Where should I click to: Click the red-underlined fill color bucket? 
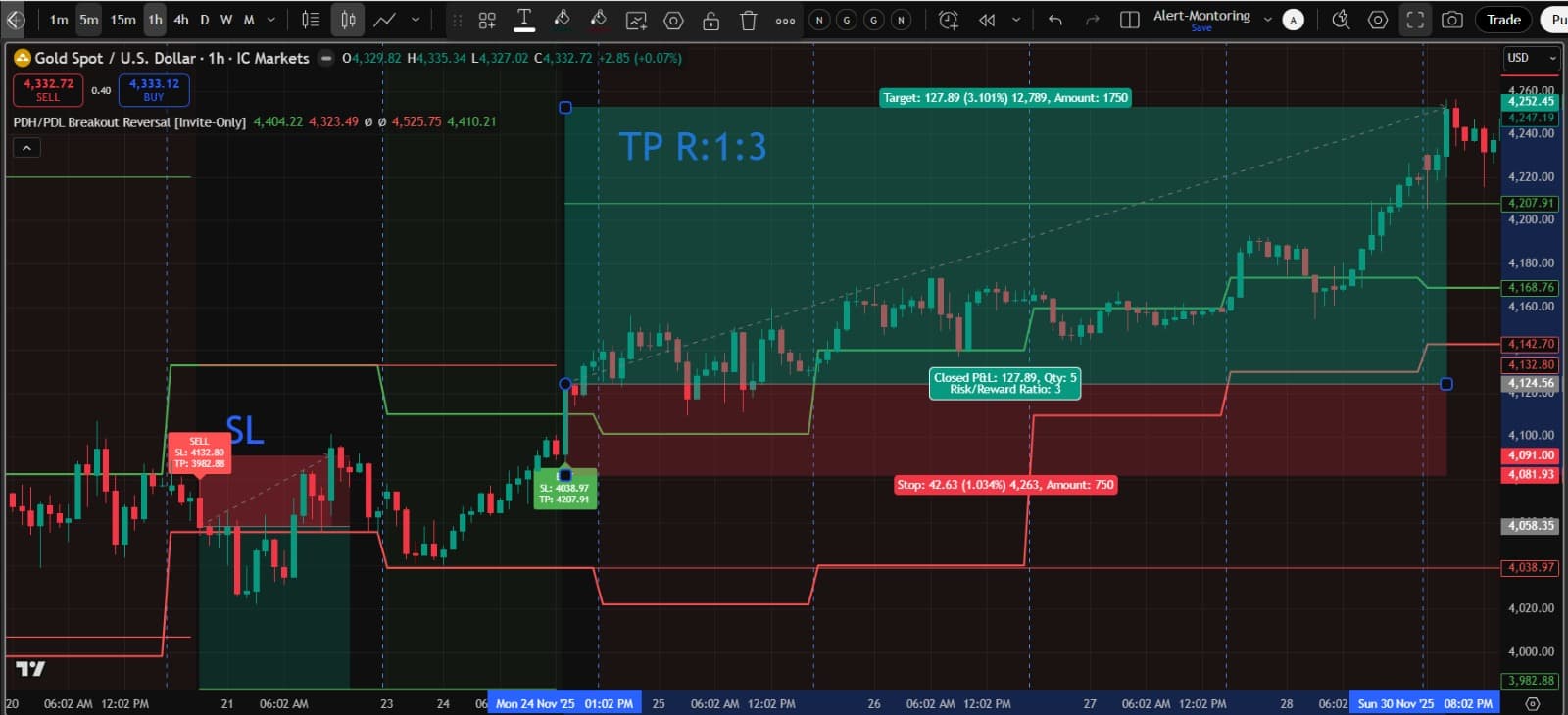click(598, 19)
